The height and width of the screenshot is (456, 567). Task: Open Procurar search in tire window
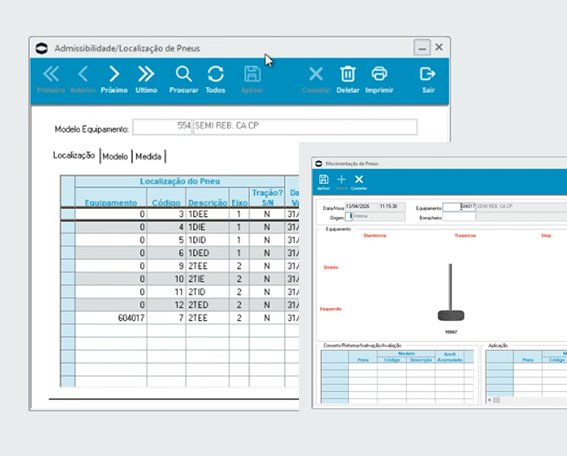(x=184, y=80)
